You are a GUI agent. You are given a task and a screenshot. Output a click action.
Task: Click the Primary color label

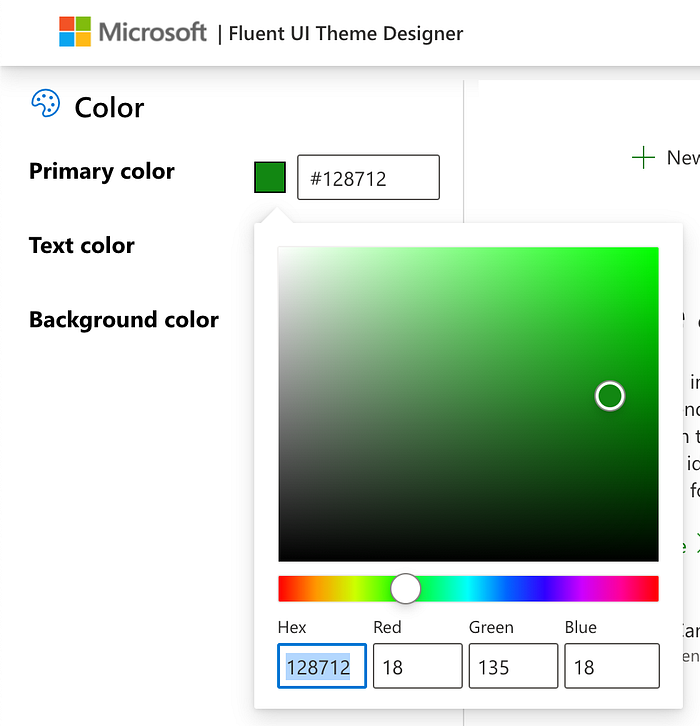point(102,172)
